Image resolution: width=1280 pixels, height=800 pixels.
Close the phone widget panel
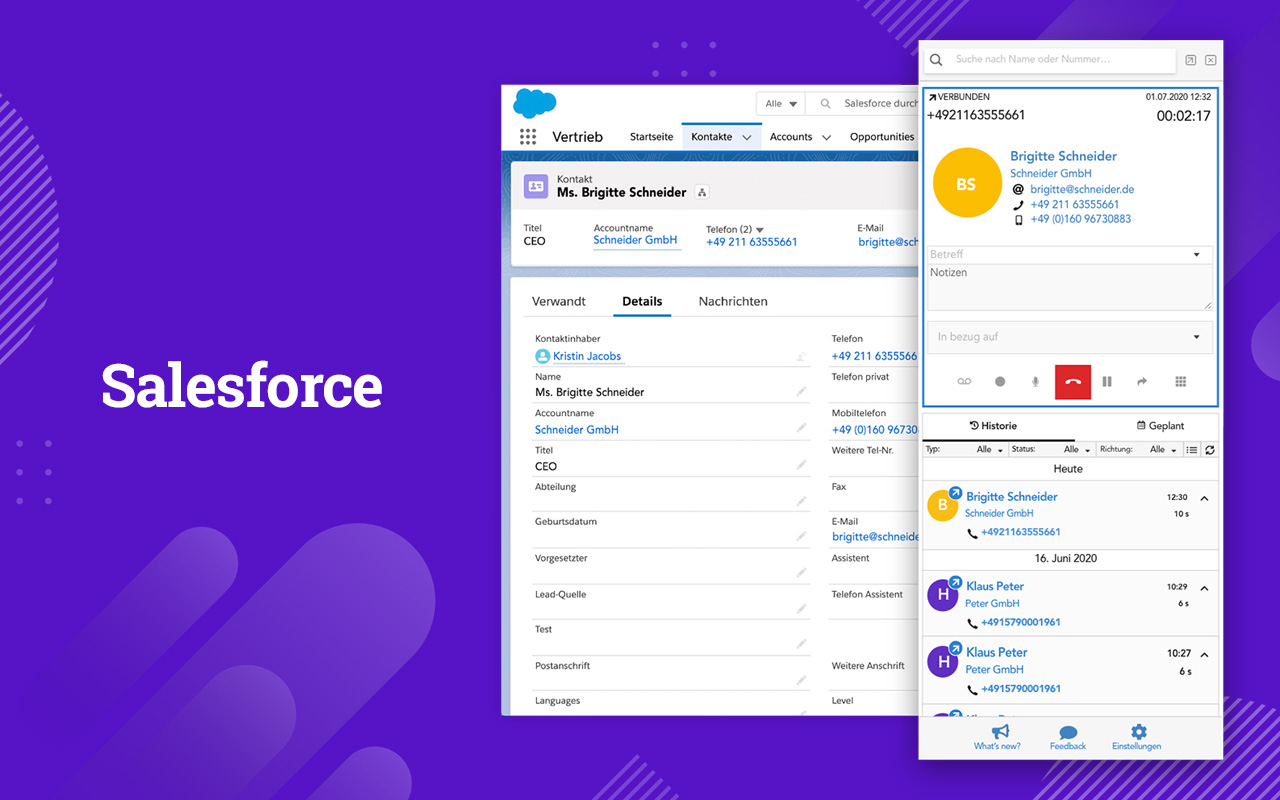1210,60
